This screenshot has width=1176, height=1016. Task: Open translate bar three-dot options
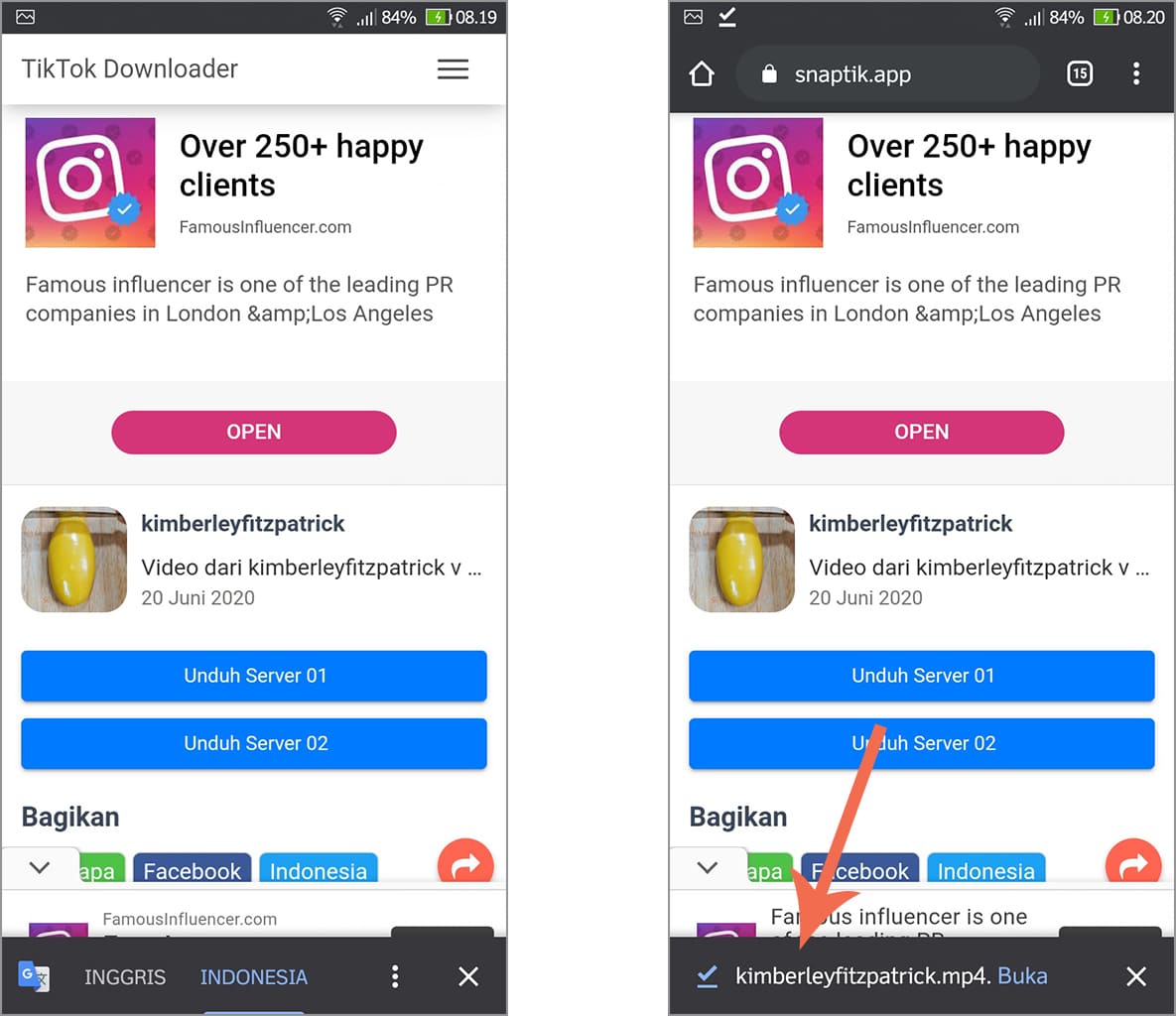pyautogui.click(x=395, y=976)
